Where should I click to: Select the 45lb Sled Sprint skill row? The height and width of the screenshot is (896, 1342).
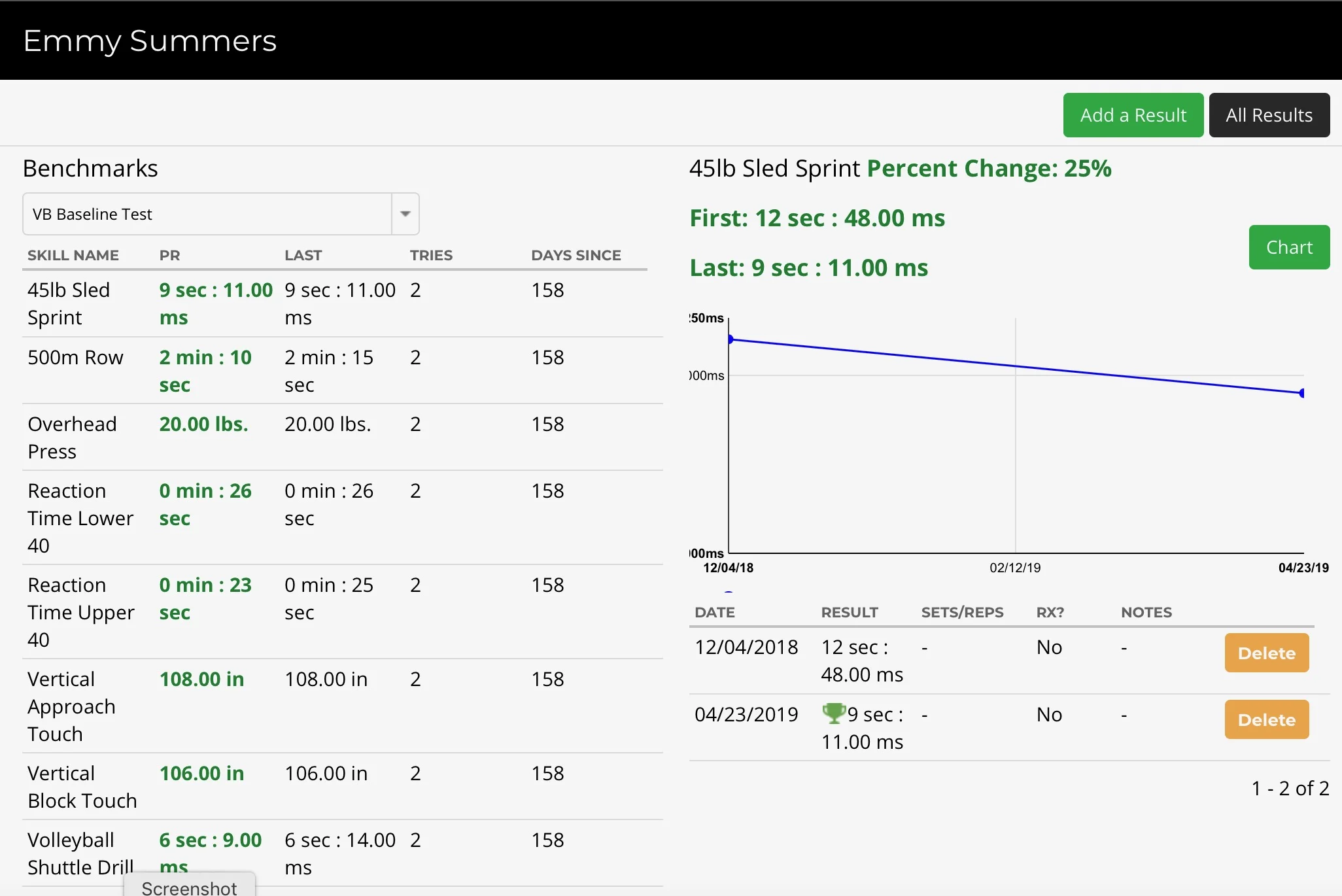69,303
